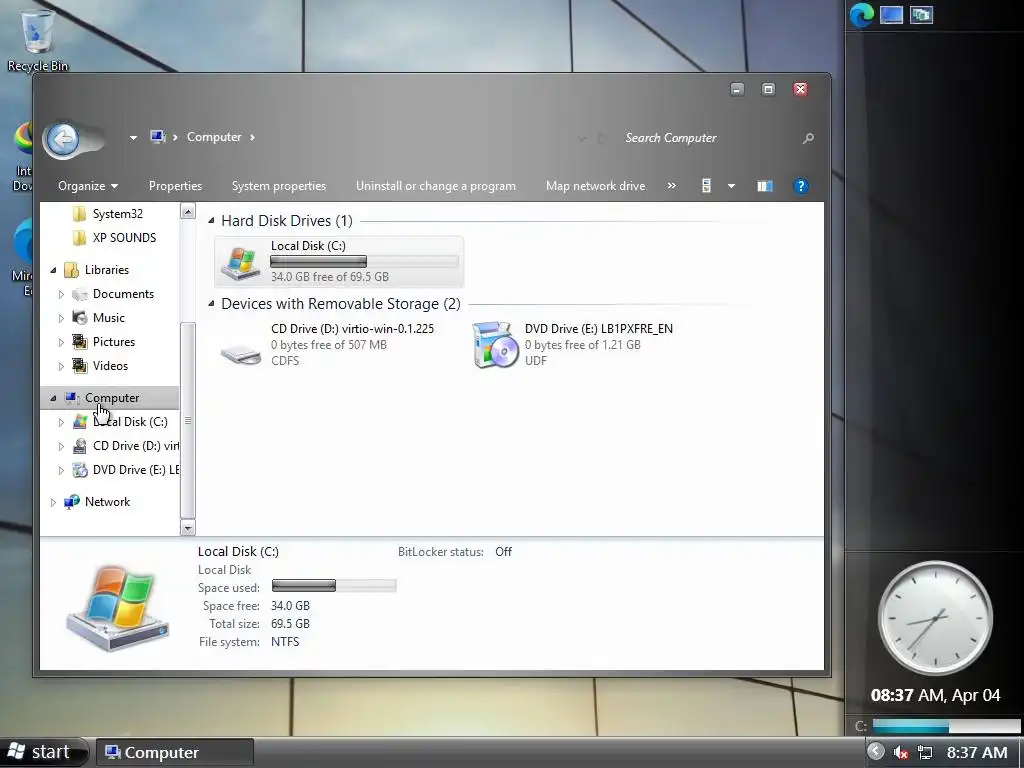
Task: Click DVD Drive (E:) tree icon
Action: point(80,470)
